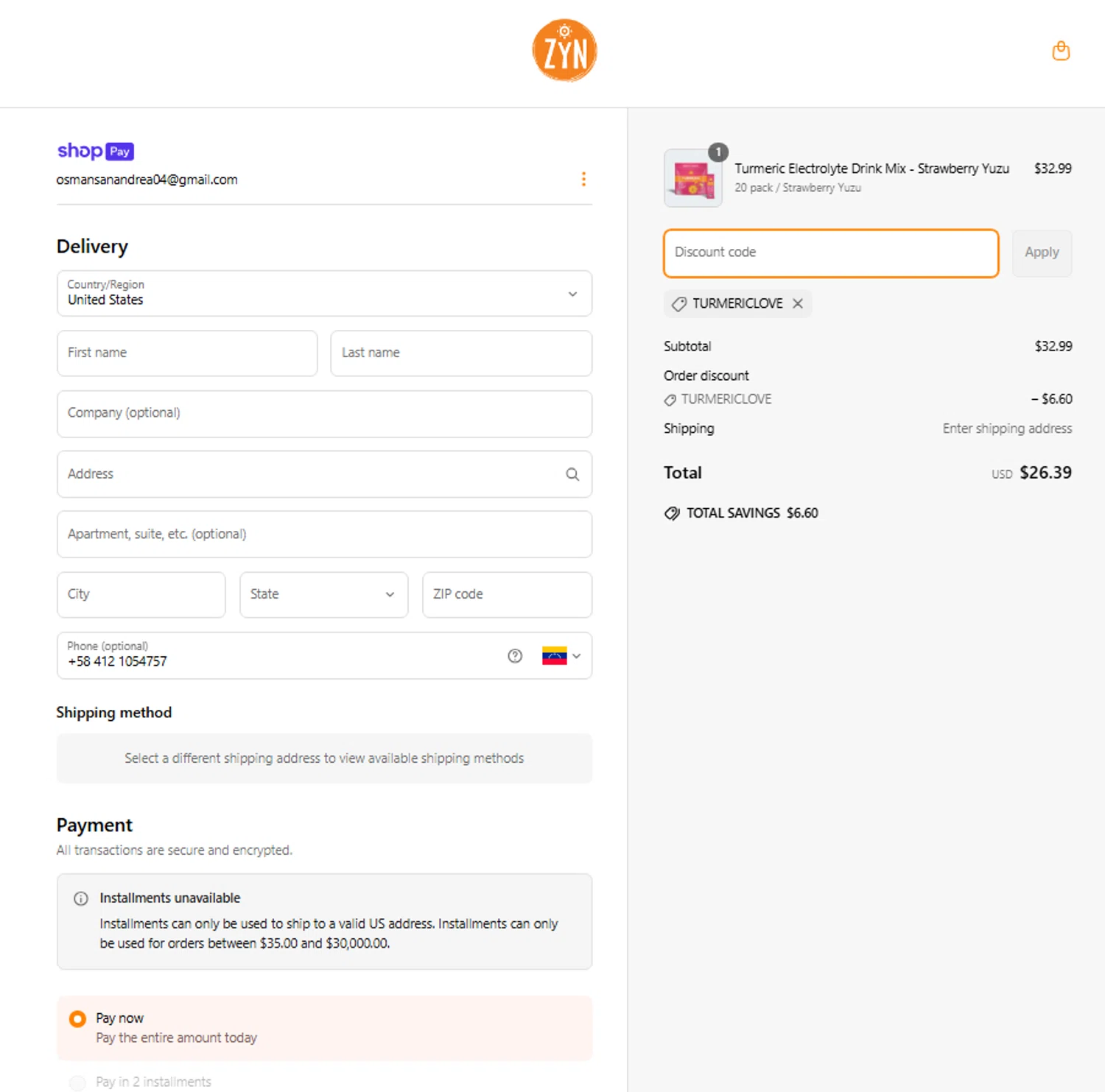
Task: Remove the TURMERICLOVE discount tag
Action: point(798,303)
